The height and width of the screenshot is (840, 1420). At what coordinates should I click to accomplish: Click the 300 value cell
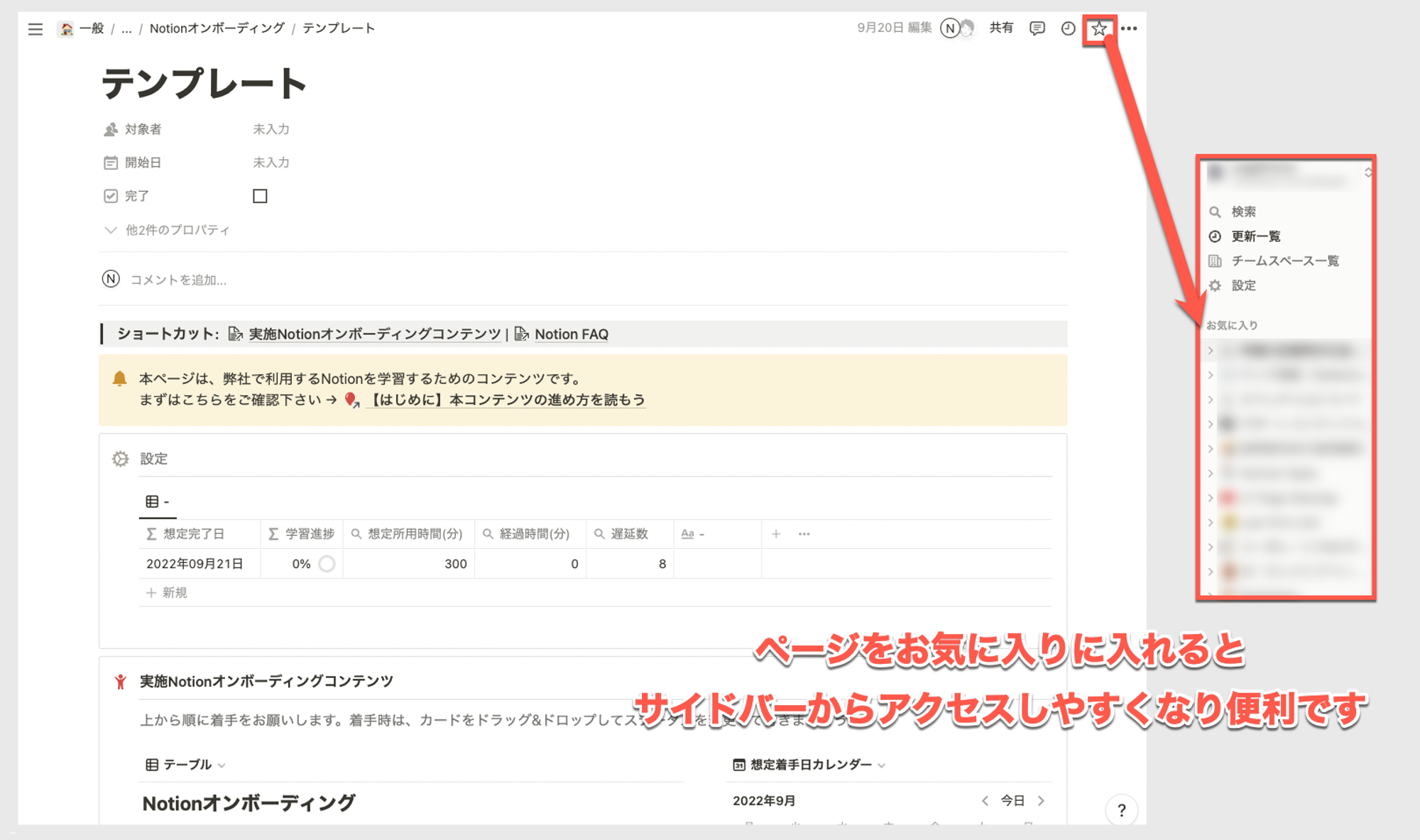(x=408, y=564)
